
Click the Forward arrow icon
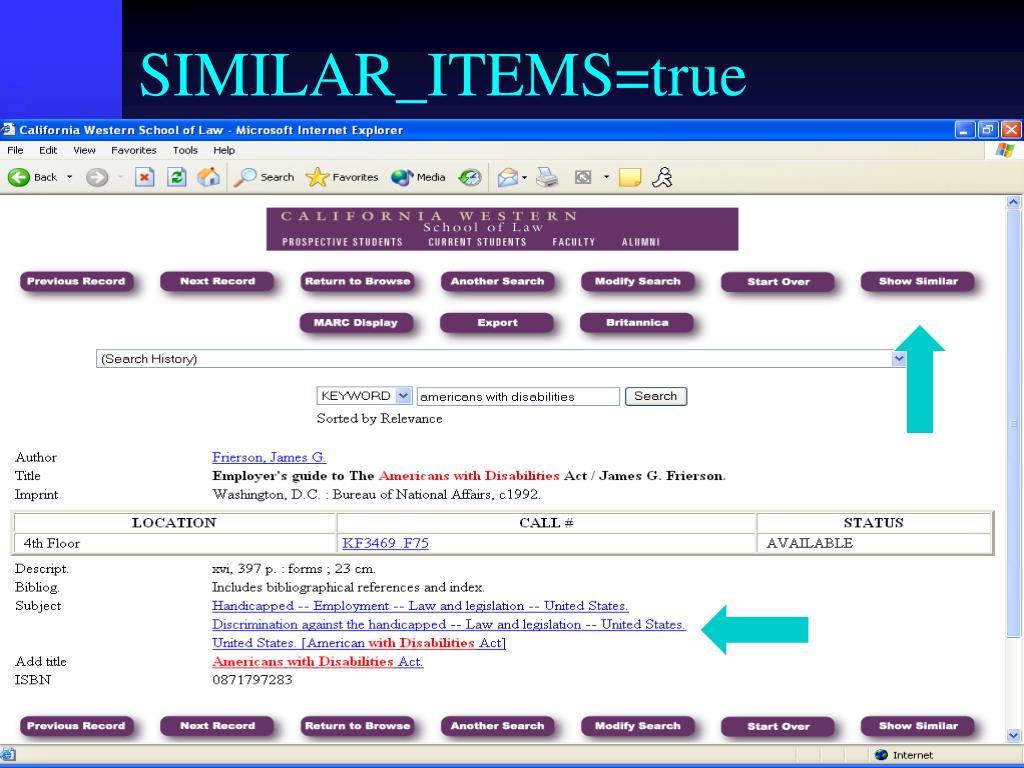(97, 177)
